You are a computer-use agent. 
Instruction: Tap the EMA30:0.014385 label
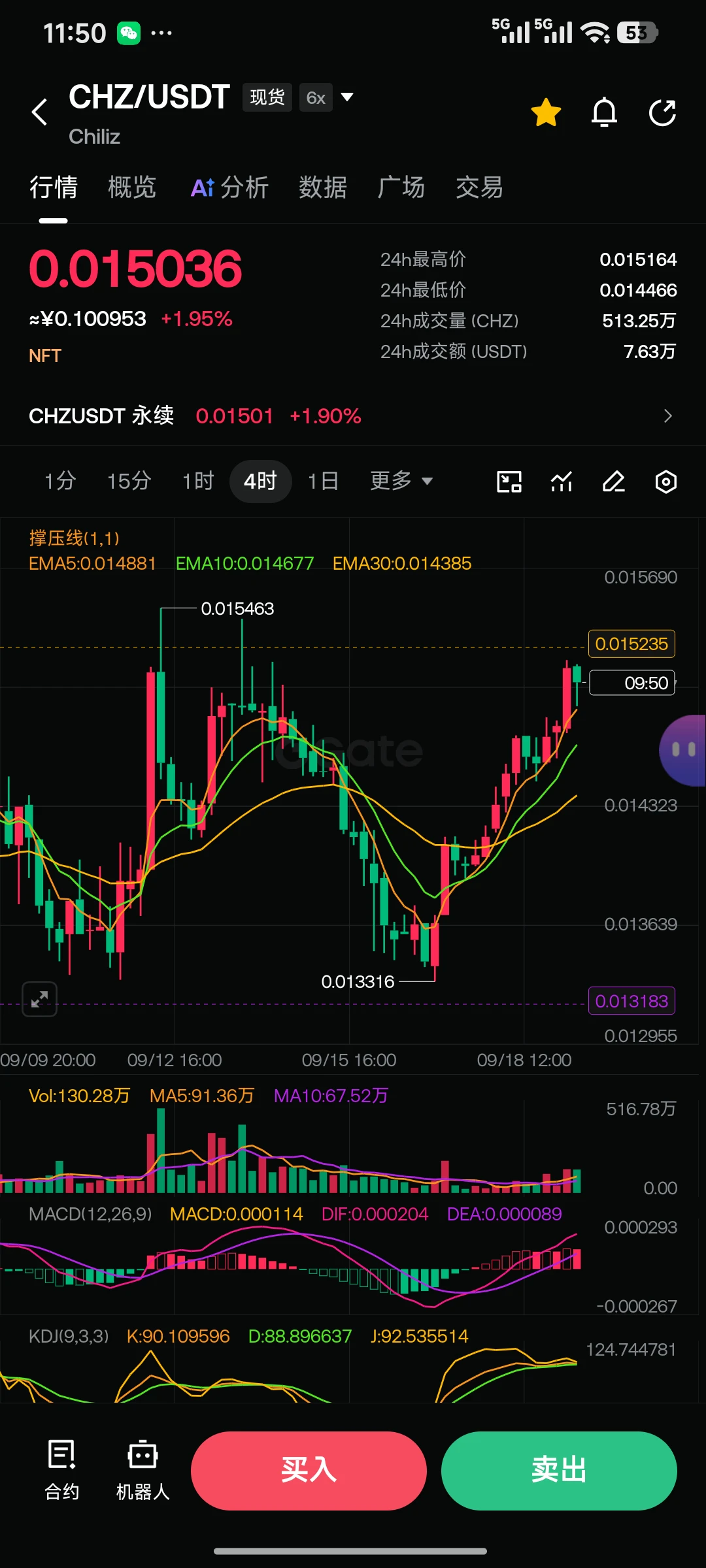pos(402,563)
